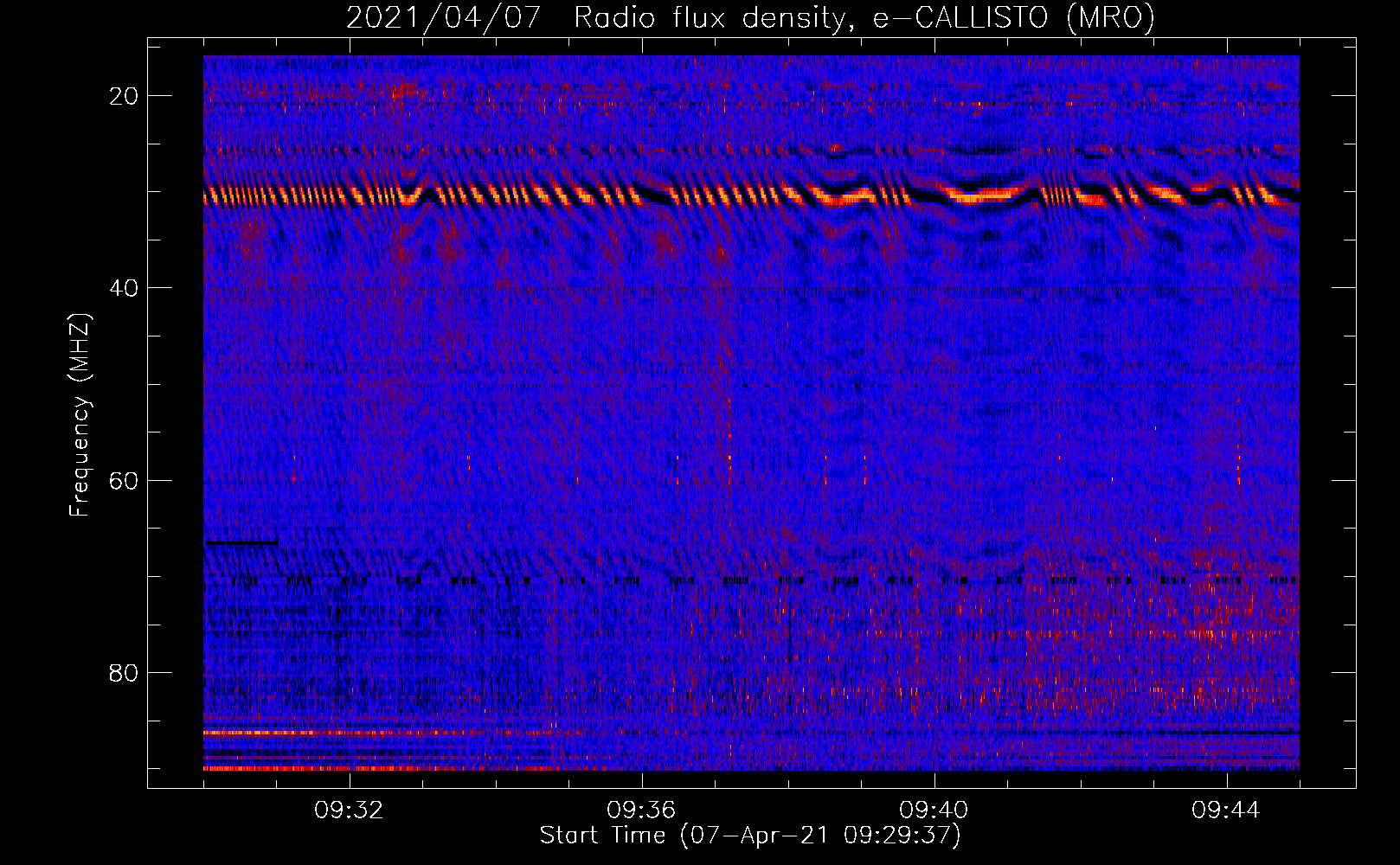Click the plot title '2021/04/07 Radio flux density, e-CALLISTO (MRO)'
This screenshot has width=1400, height=865.
(x=750, y=17)
